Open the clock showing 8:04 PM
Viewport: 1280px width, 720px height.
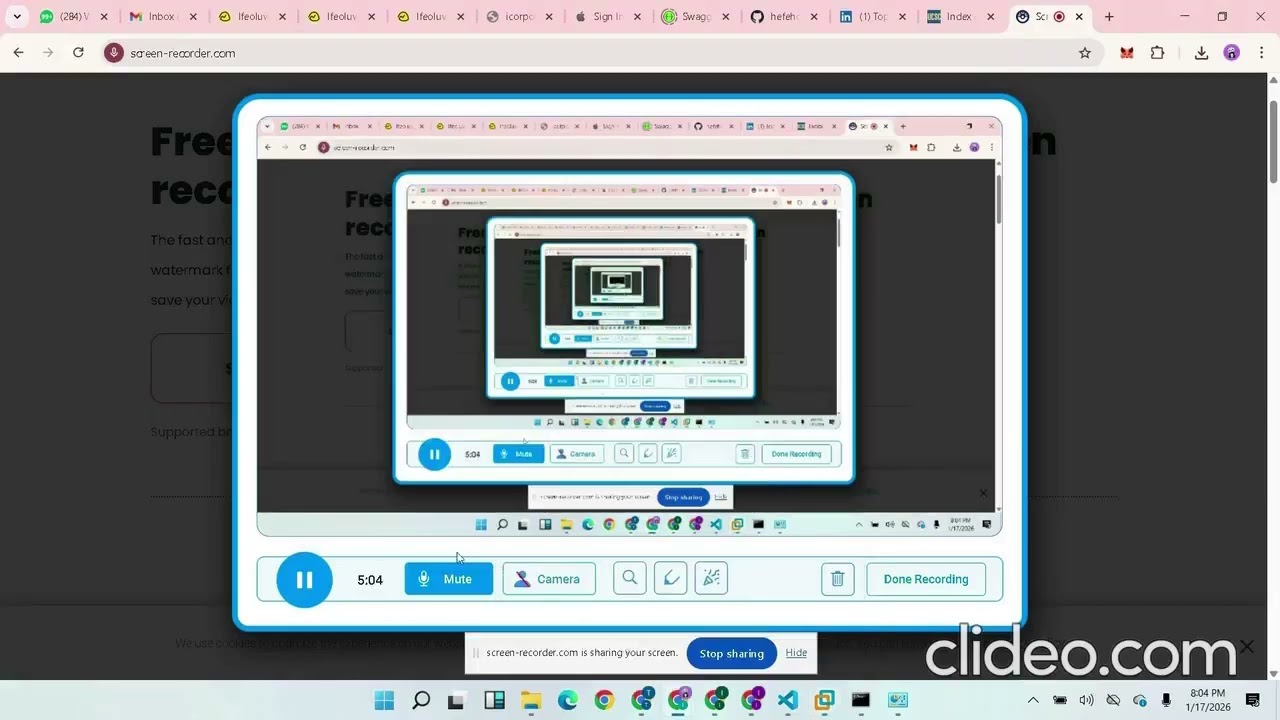tap(1208, 700)
